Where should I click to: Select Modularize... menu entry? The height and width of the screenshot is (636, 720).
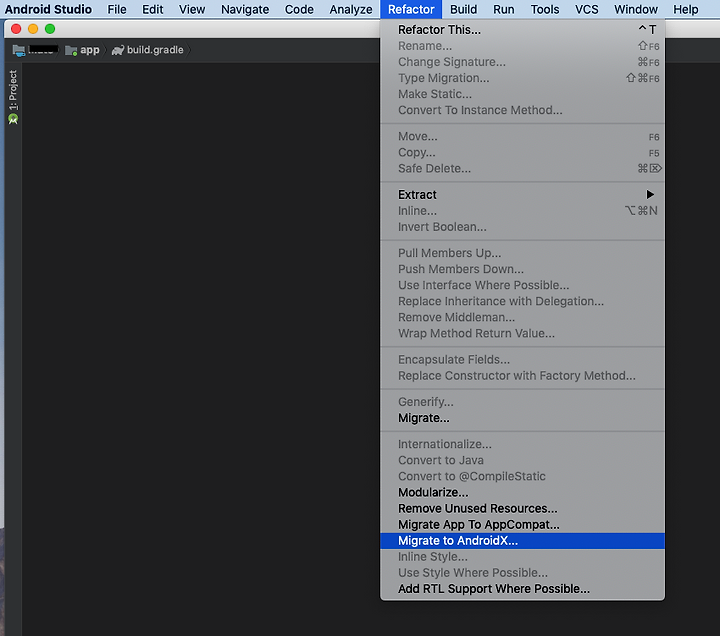pyautogui.click(x=523, y=492)
